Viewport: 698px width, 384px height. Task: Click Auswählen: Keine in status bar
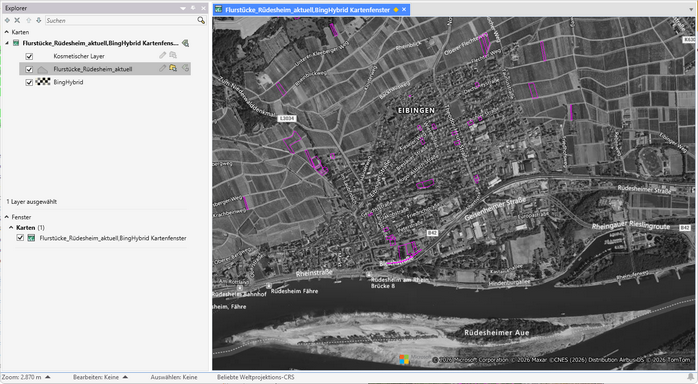click(174, 377)
